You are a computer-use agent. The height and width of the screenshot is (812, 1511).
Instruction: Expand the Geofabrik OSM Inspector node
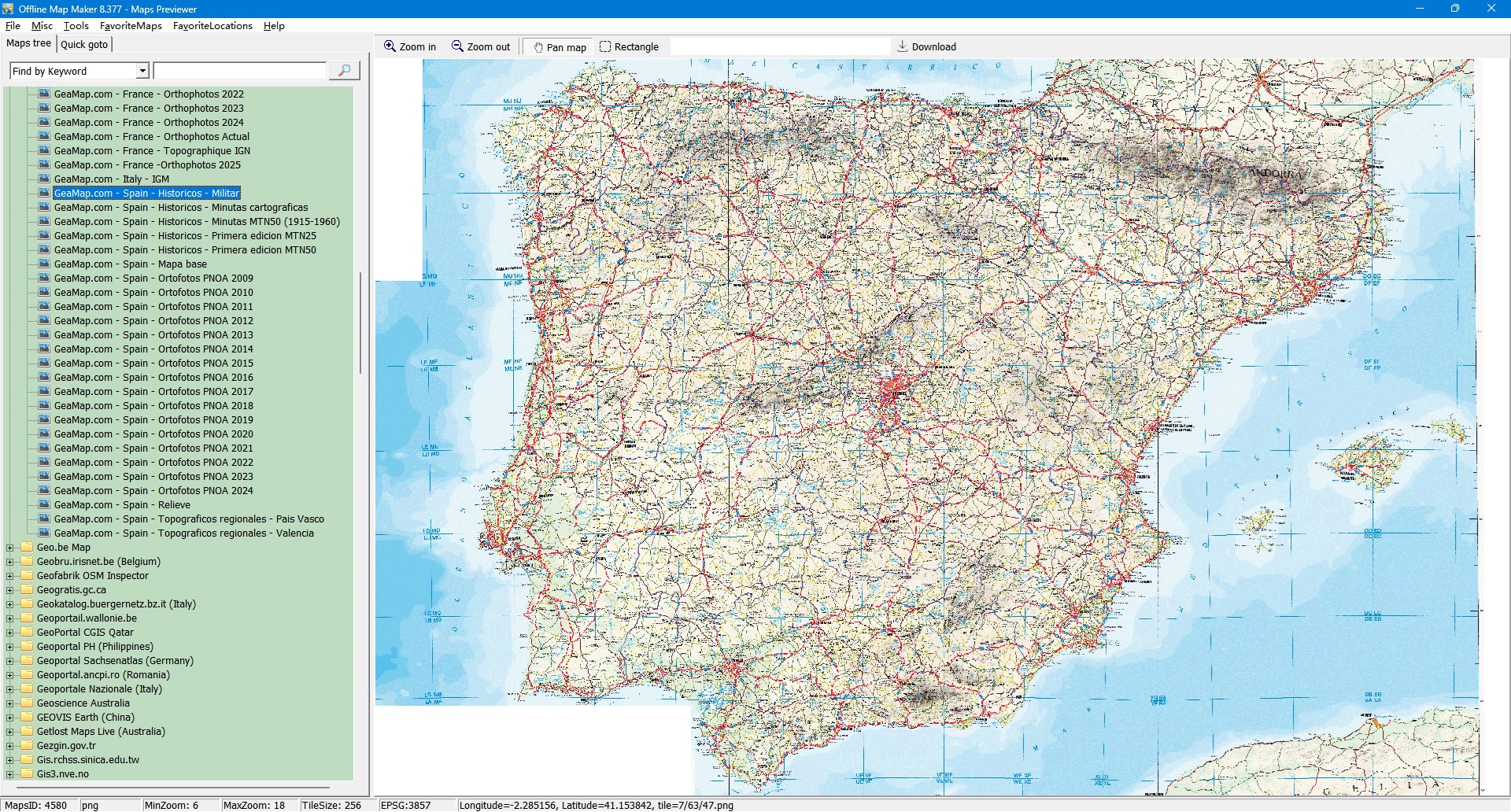tap(9, 576)
